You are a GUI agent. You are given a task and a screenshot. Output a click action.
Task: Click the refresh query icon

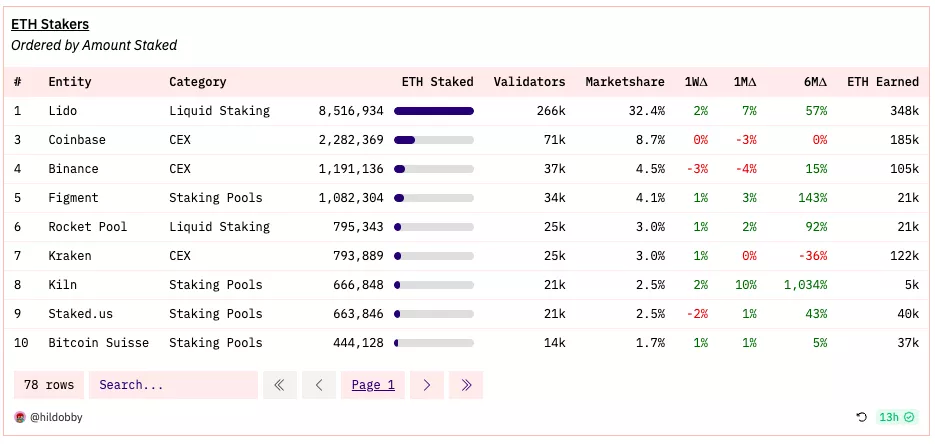(861, 417)
